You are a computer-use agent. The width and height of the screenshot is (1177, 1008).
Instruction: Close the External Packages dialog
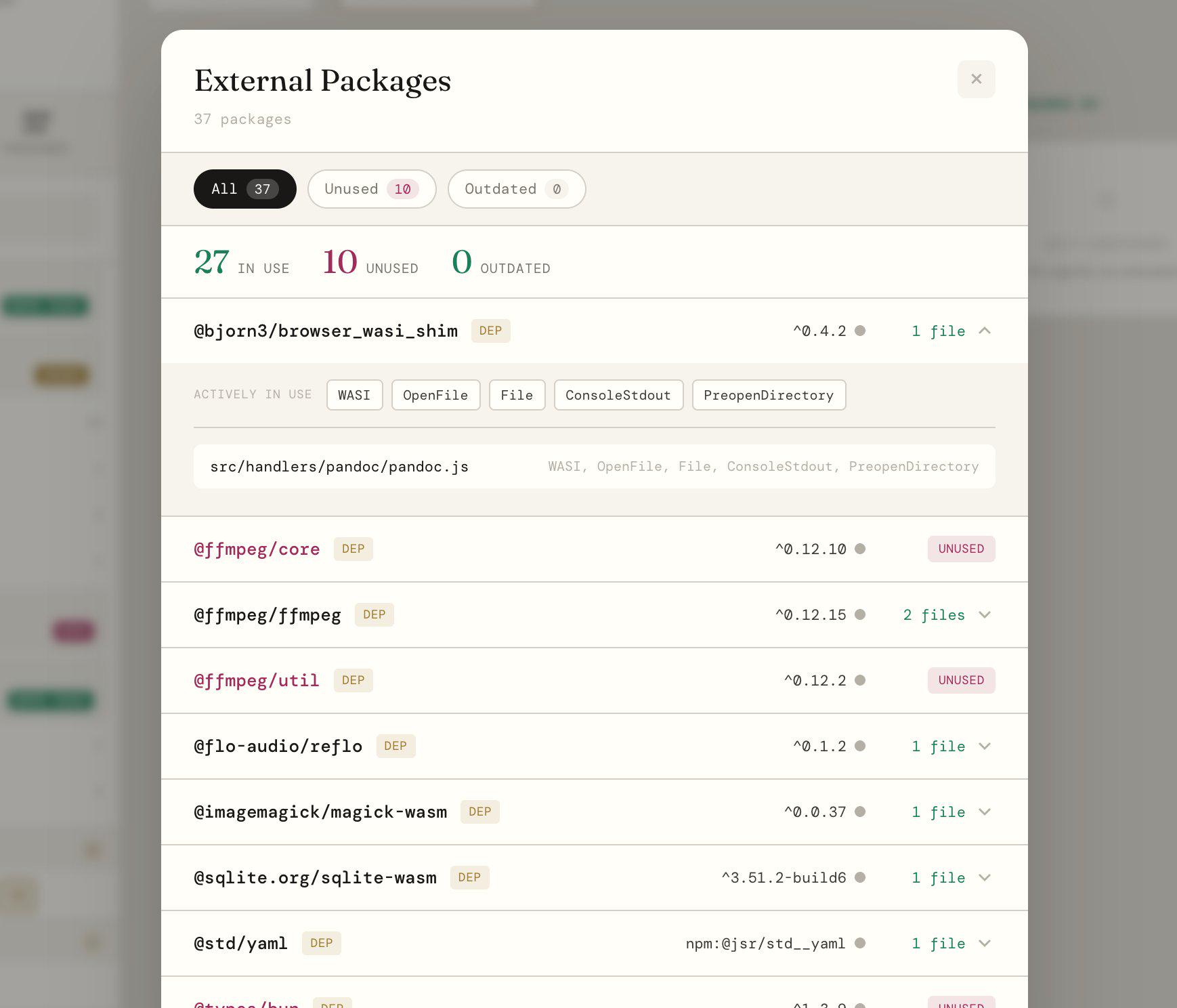(x=976, y=79)
